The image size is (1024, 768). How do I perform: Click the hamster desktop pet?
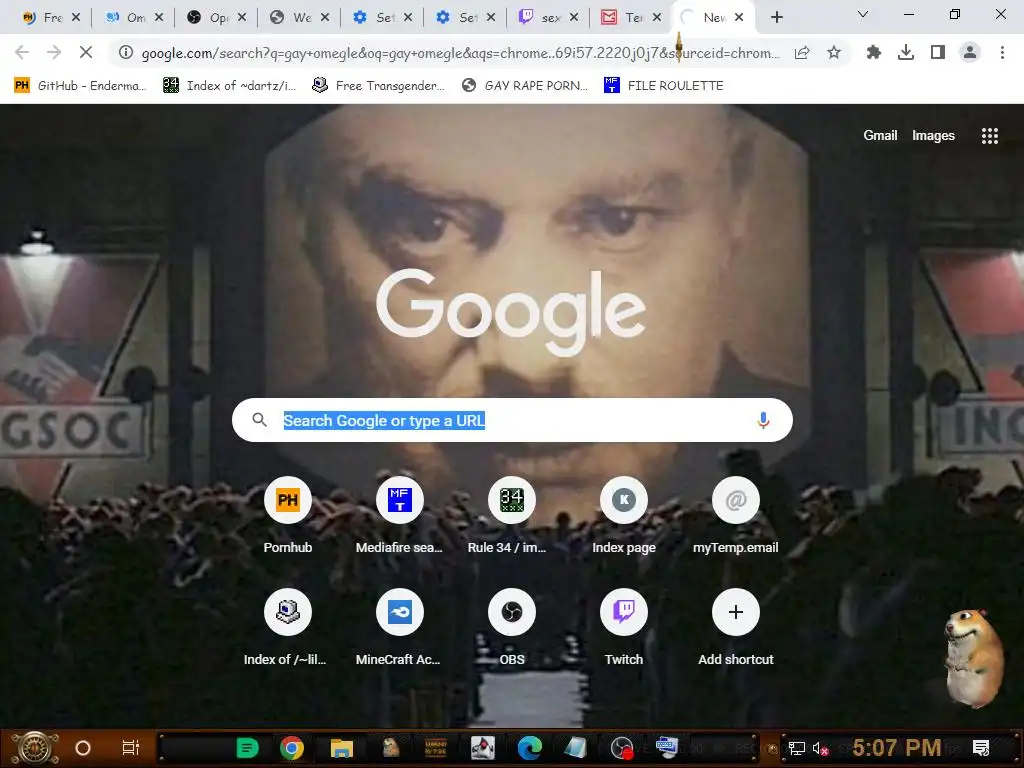click(x=973, y=658)
